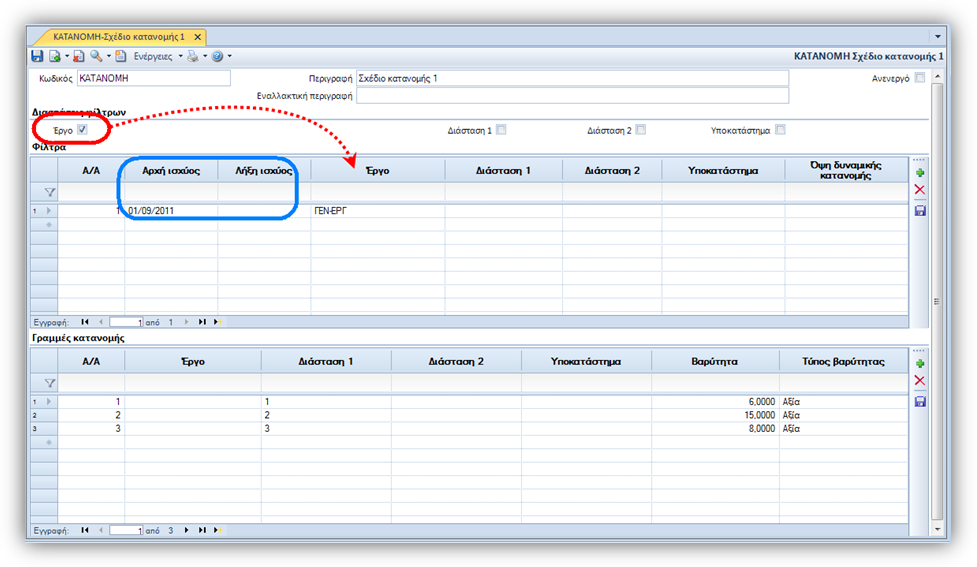The width and height of the screenshot is (977, 567).
Task: Click Όψη δυναμικής κατανομής column header
Action: pos(846,170)
